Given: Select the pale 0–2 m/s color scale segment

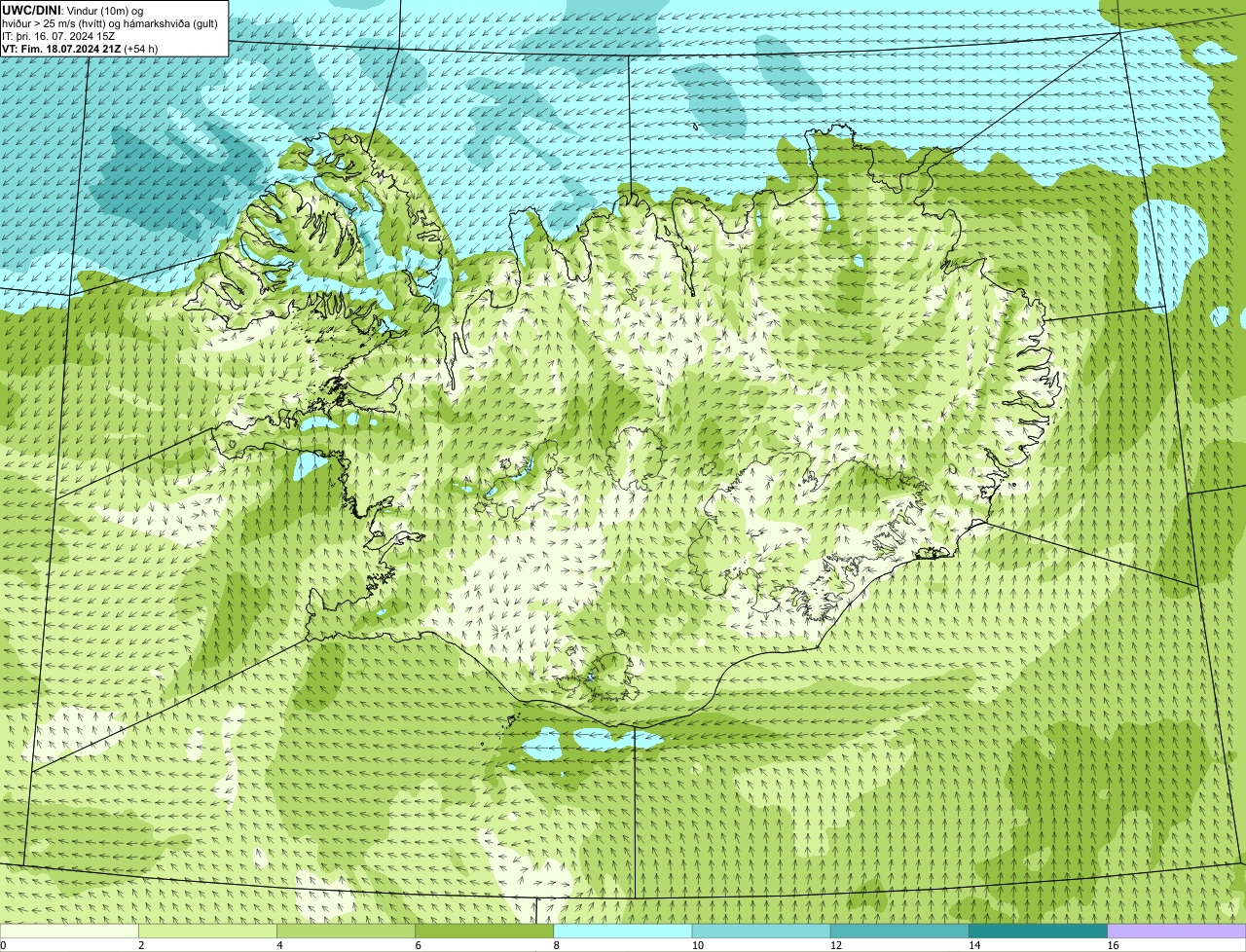Looking at the screenshot, I should coord(69,932).
